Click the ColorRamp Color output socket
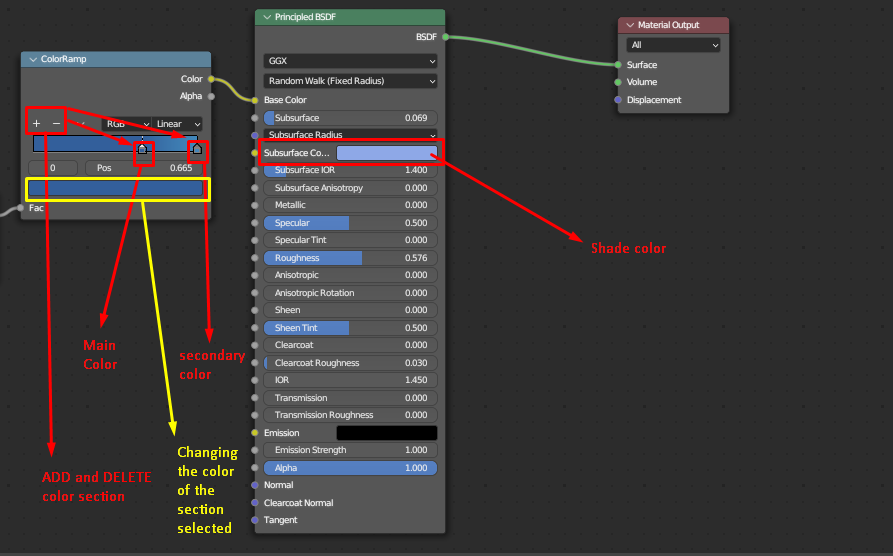Viewport: 893px width, 556px height. pos(211,79)
